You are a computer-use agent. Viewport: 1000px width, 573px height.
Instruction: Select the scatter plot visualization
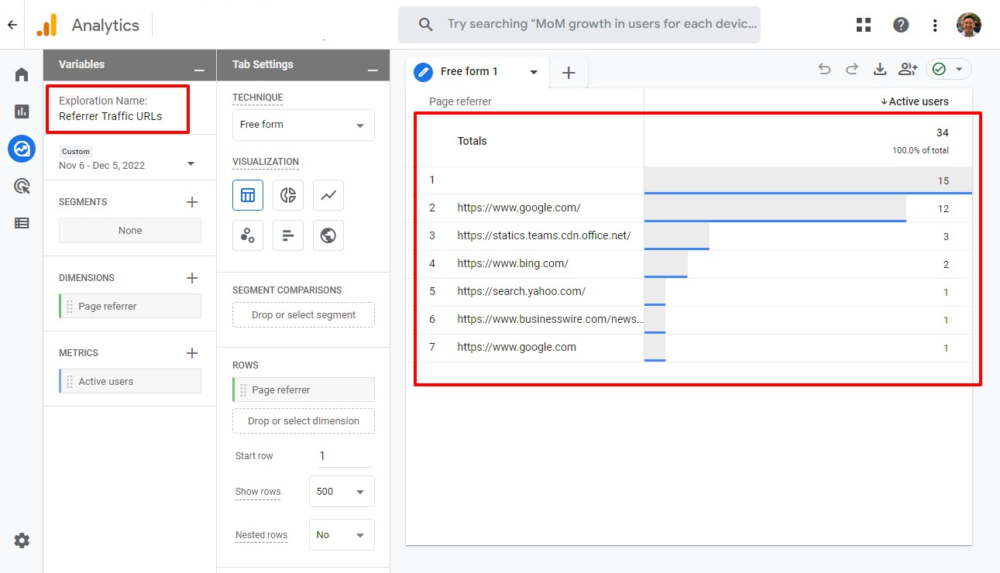click(x=248, y=235)
